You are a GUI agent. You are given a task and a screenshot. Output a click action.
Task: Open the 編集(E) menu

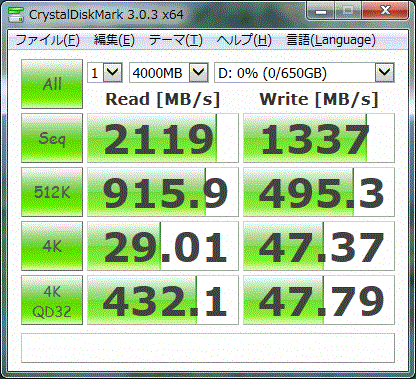click(x=114, y=40)
